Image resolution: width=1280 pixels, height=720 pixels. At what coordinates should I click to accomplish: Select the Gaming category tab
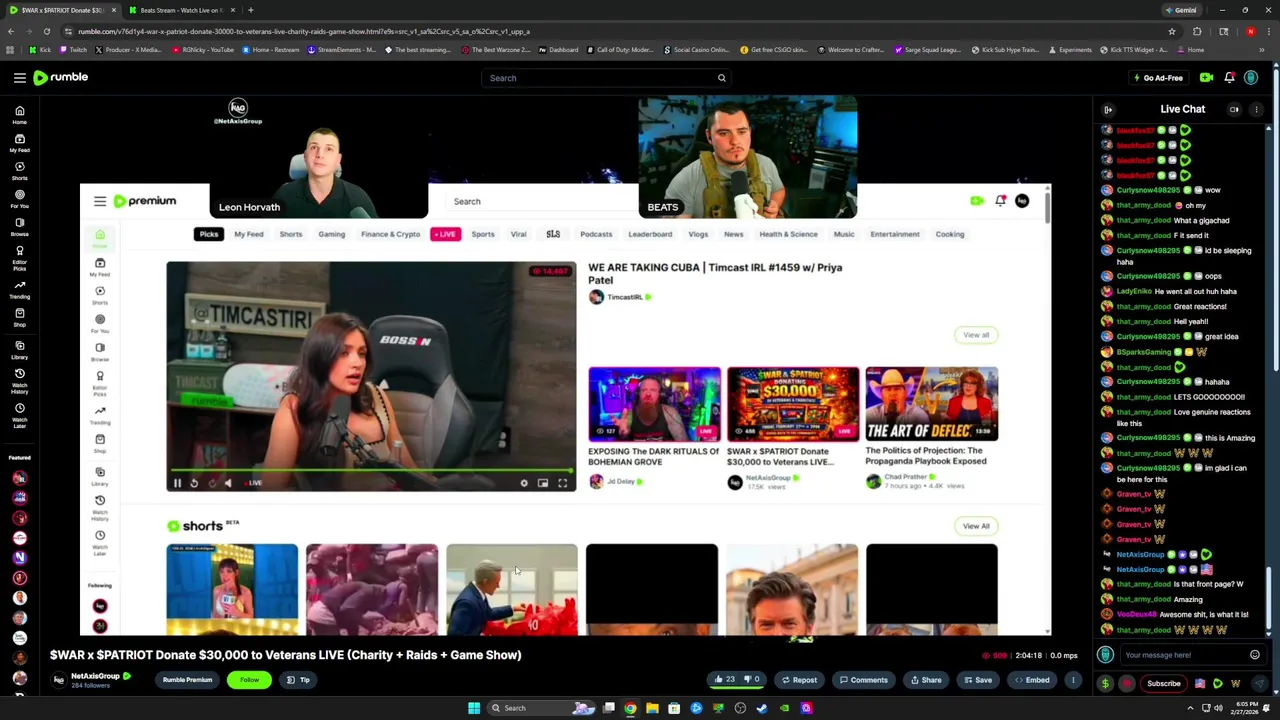click(x=331, y=234)
